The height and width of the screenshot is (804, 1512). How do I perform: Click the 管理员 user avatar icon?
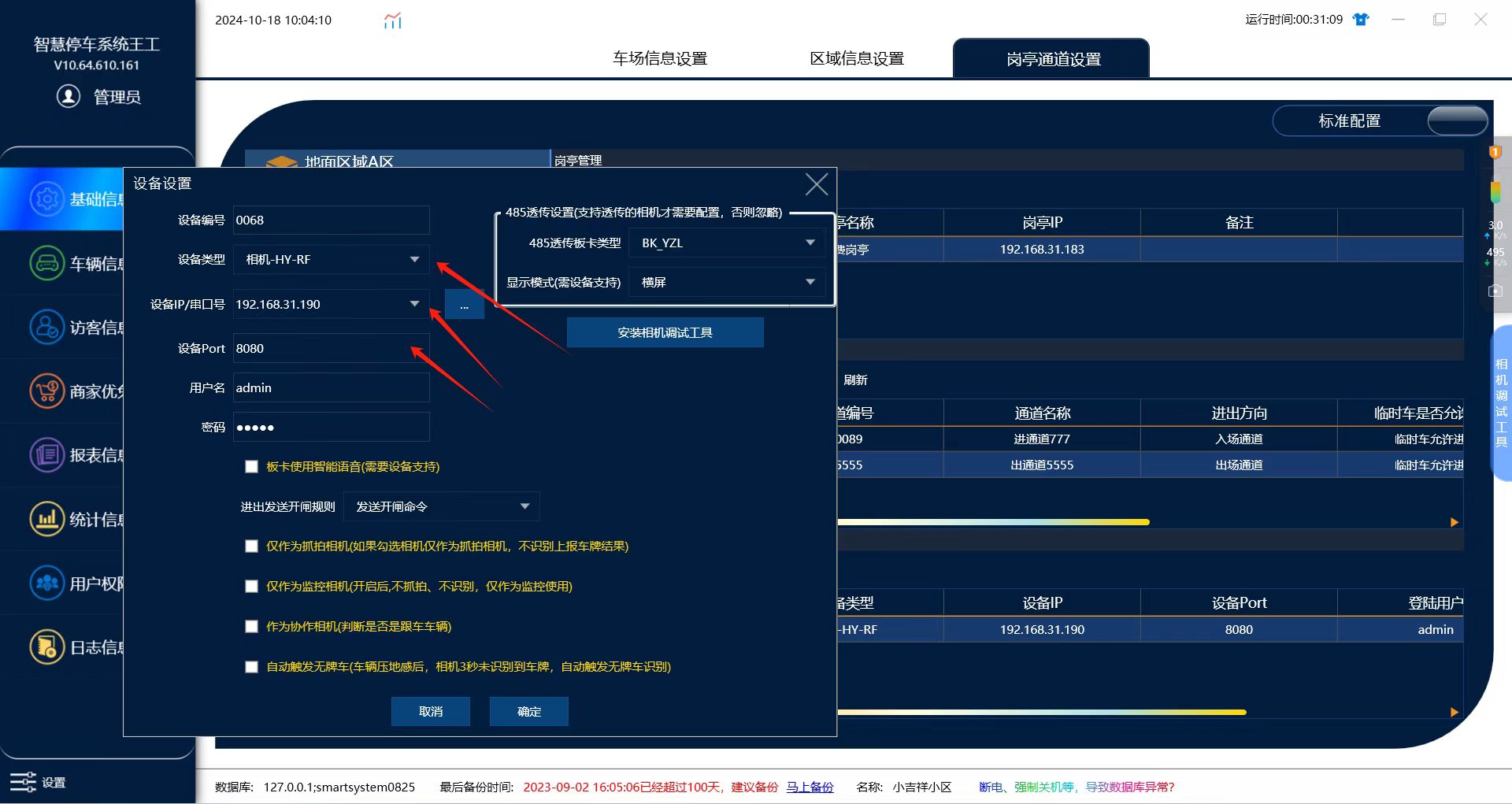[69, 96]
